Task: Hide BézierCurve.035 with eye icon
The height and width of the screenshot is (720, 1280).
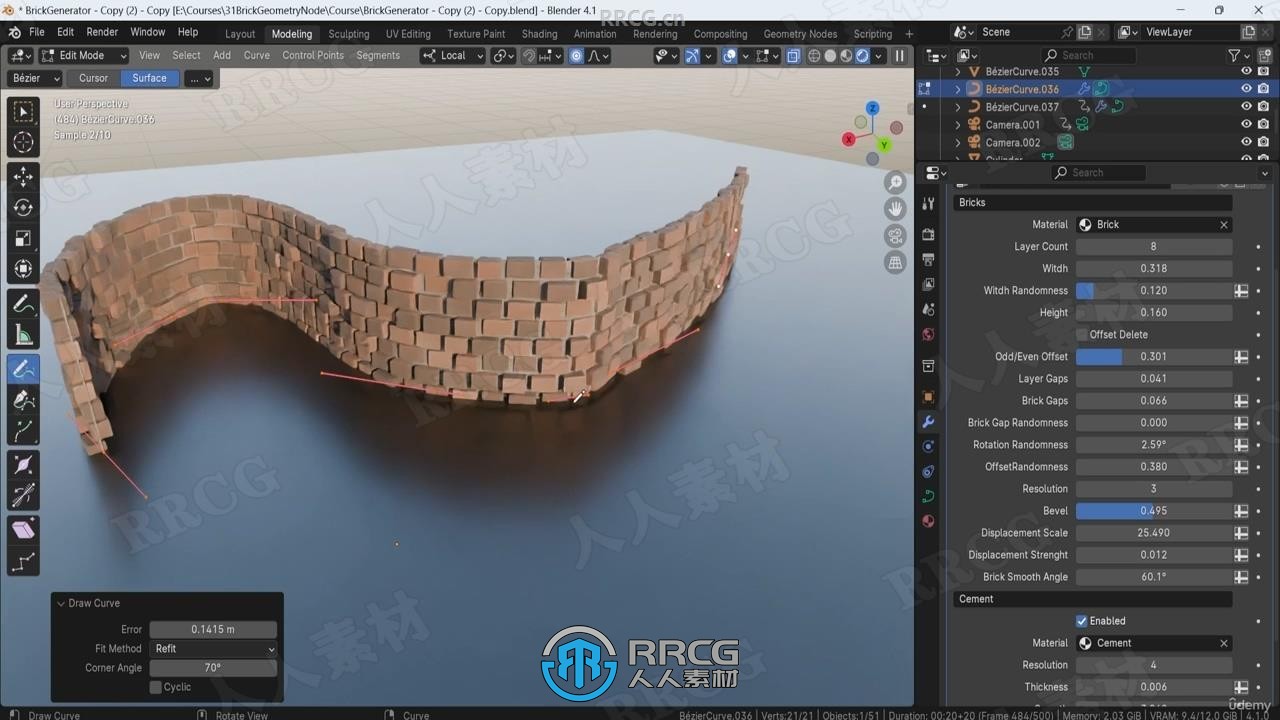Action: click(x=1246, y=71)
